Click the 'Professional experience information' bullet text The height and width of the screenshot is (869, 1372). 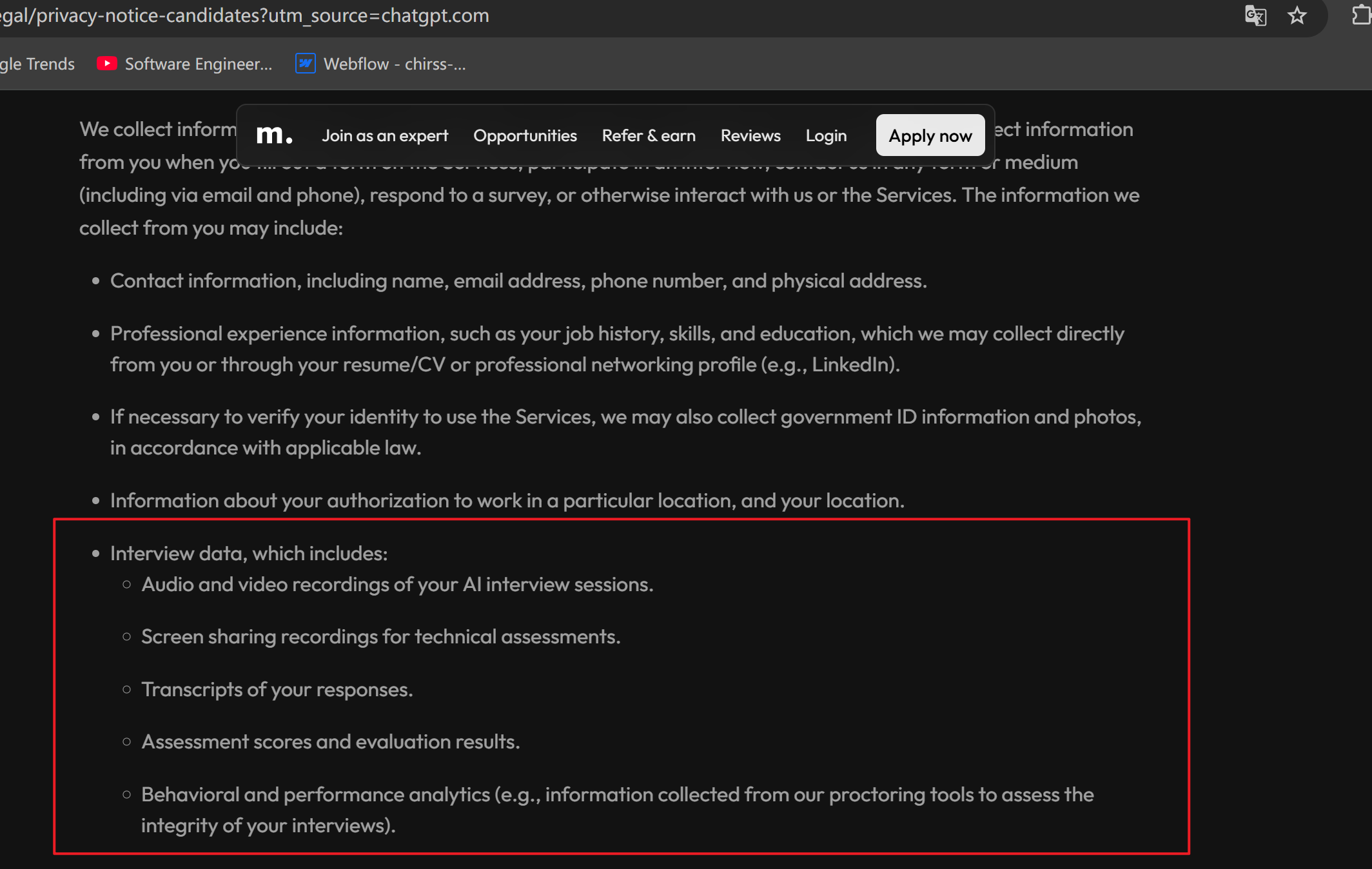point(617,349)
